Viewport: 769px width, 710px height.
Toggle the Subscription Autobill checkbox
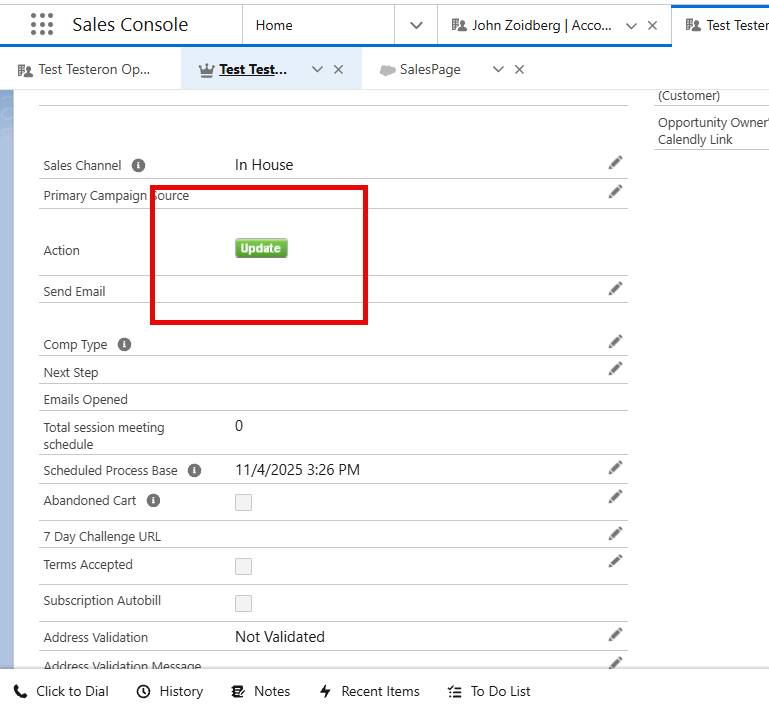243,603
